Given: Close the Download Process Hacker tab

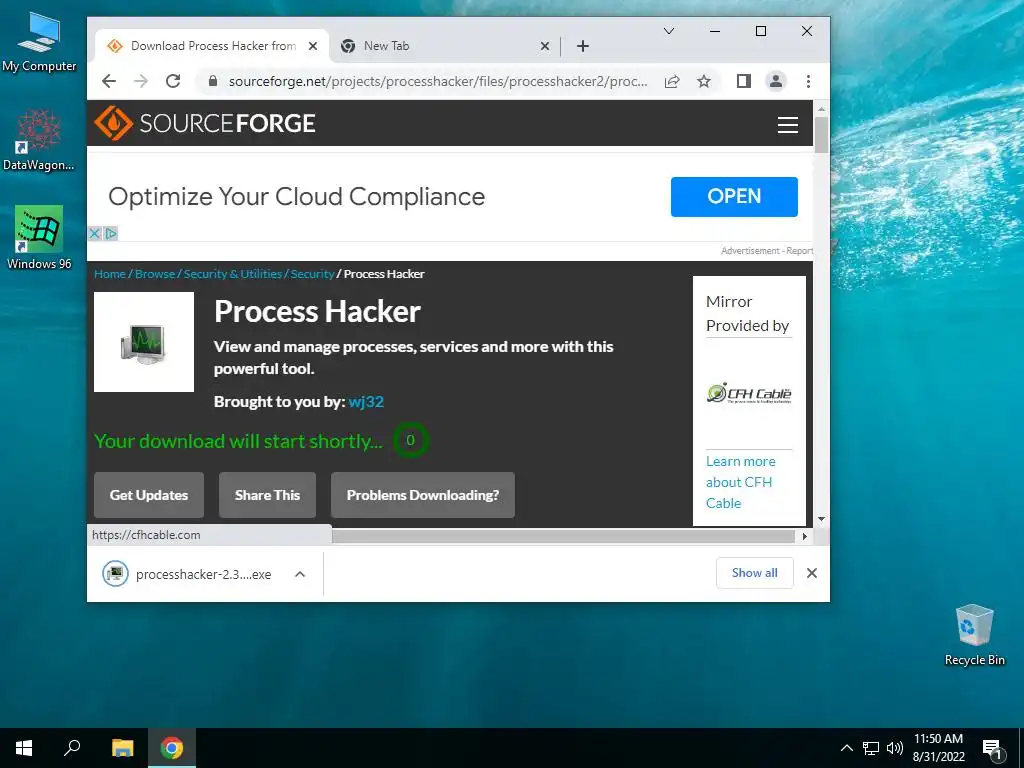Looking at the screenshot, I should [313, 46].
